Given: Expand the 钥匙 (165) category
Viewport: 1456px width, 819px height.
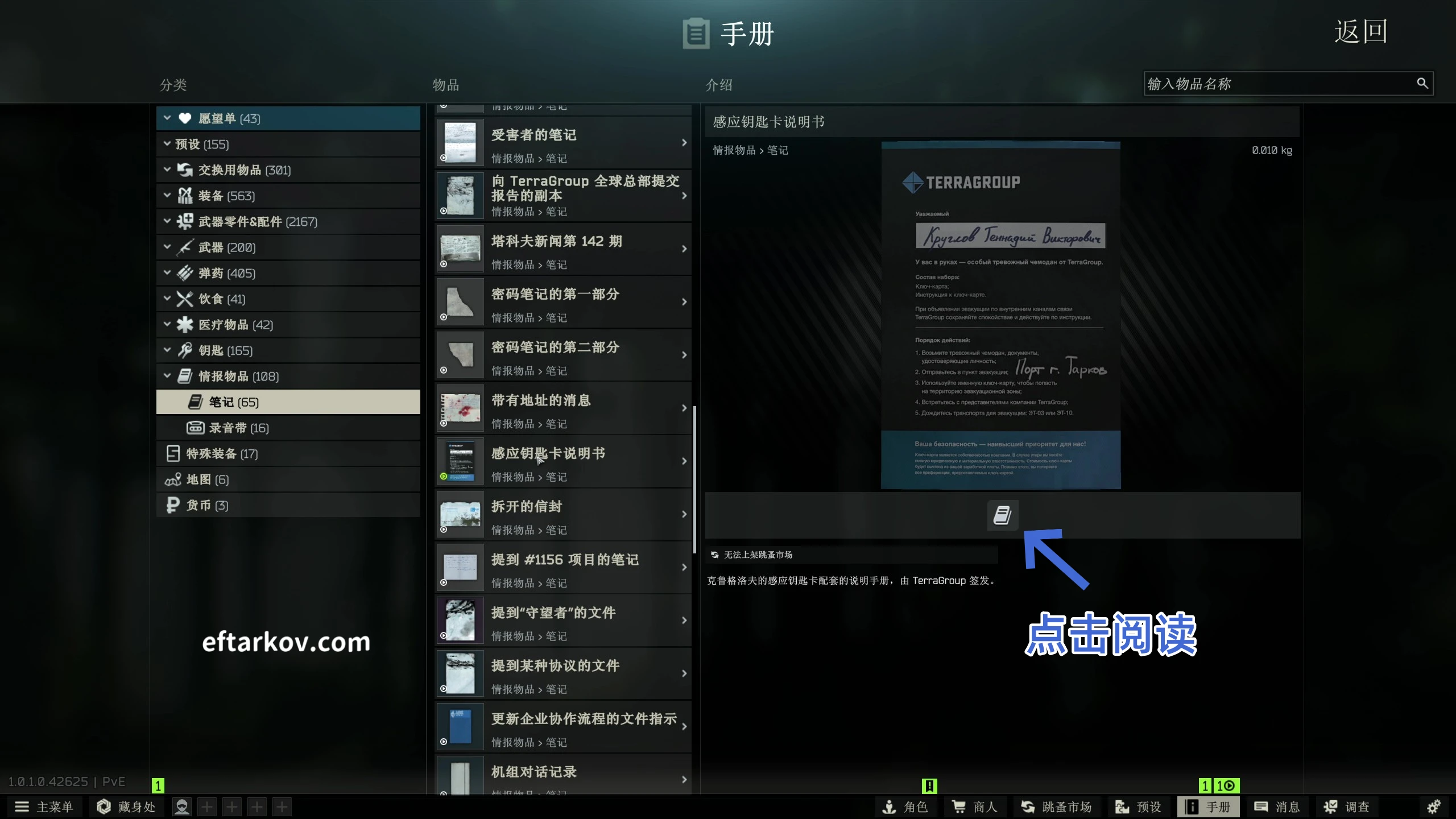Looking at the screenshot, I should [167, 350].
